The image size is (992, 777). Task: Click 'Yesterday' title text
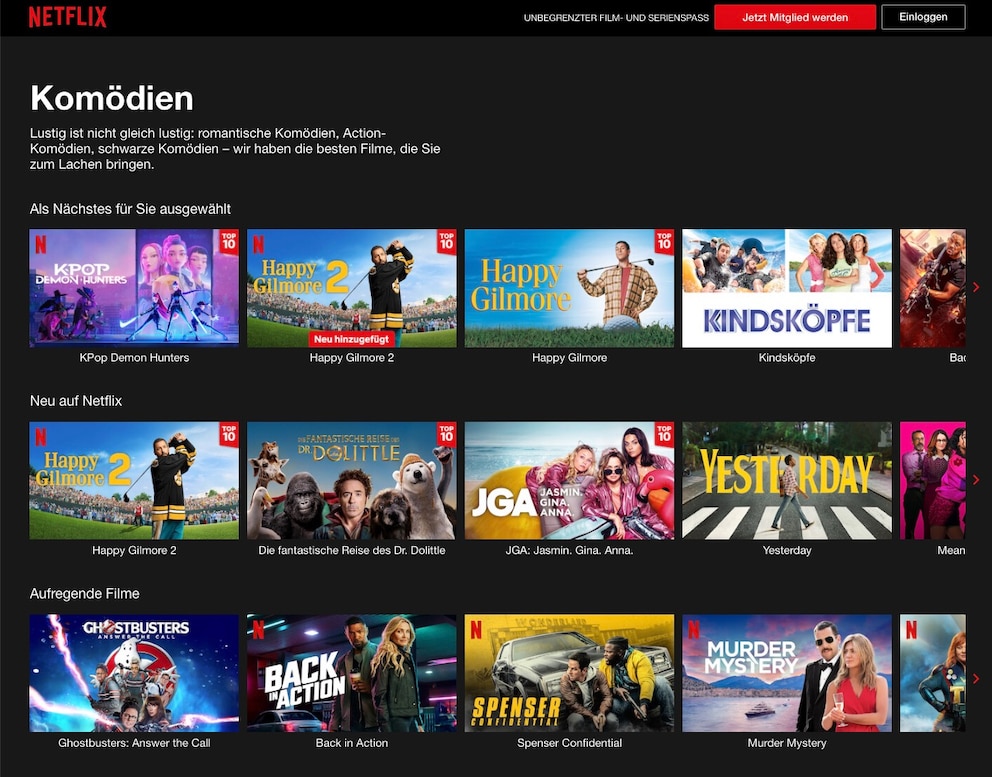point(787,550)
